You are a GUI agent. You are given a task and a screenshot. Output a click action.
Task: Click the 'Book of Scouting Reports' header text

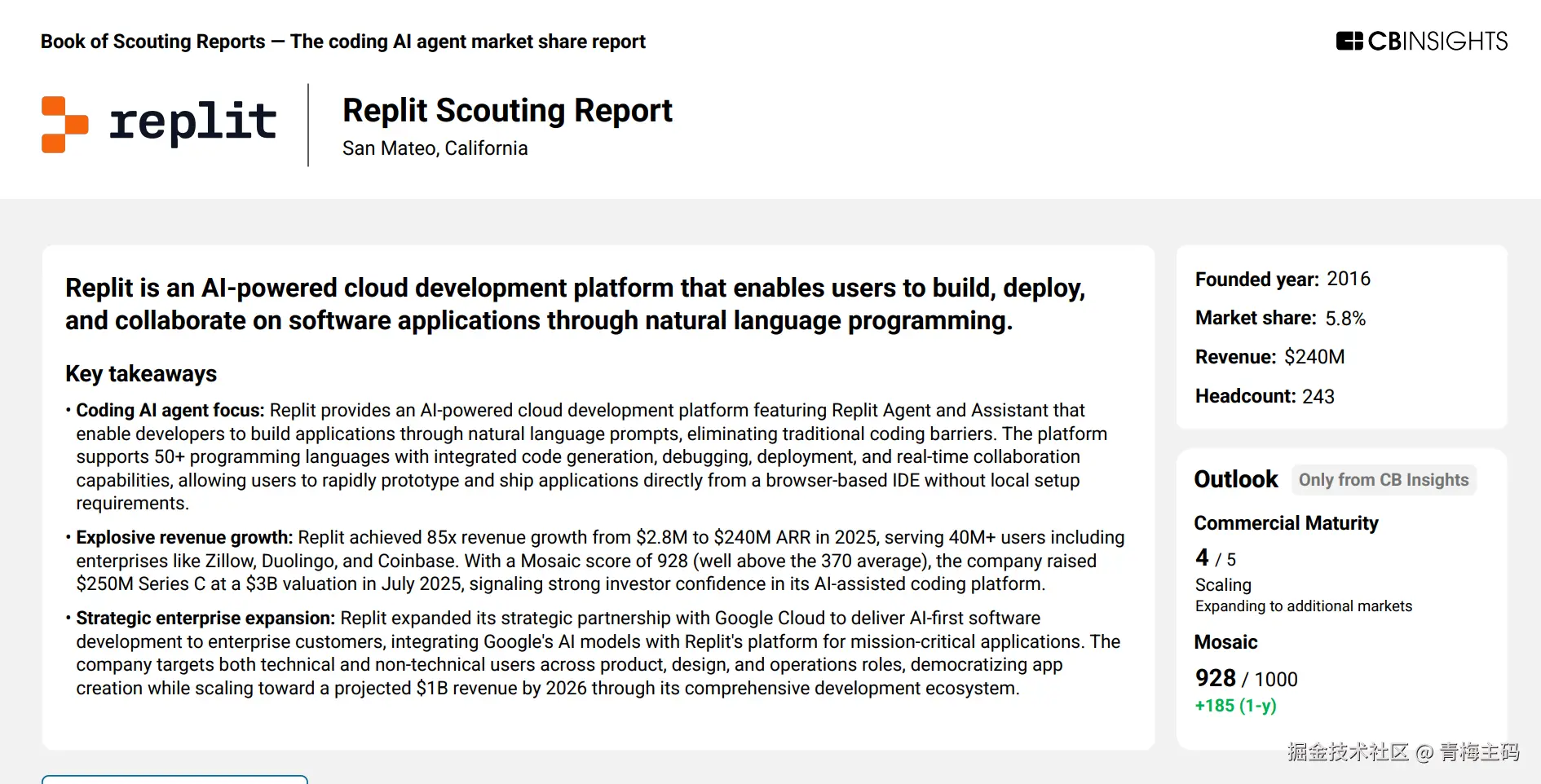click(x=153, y=42)
